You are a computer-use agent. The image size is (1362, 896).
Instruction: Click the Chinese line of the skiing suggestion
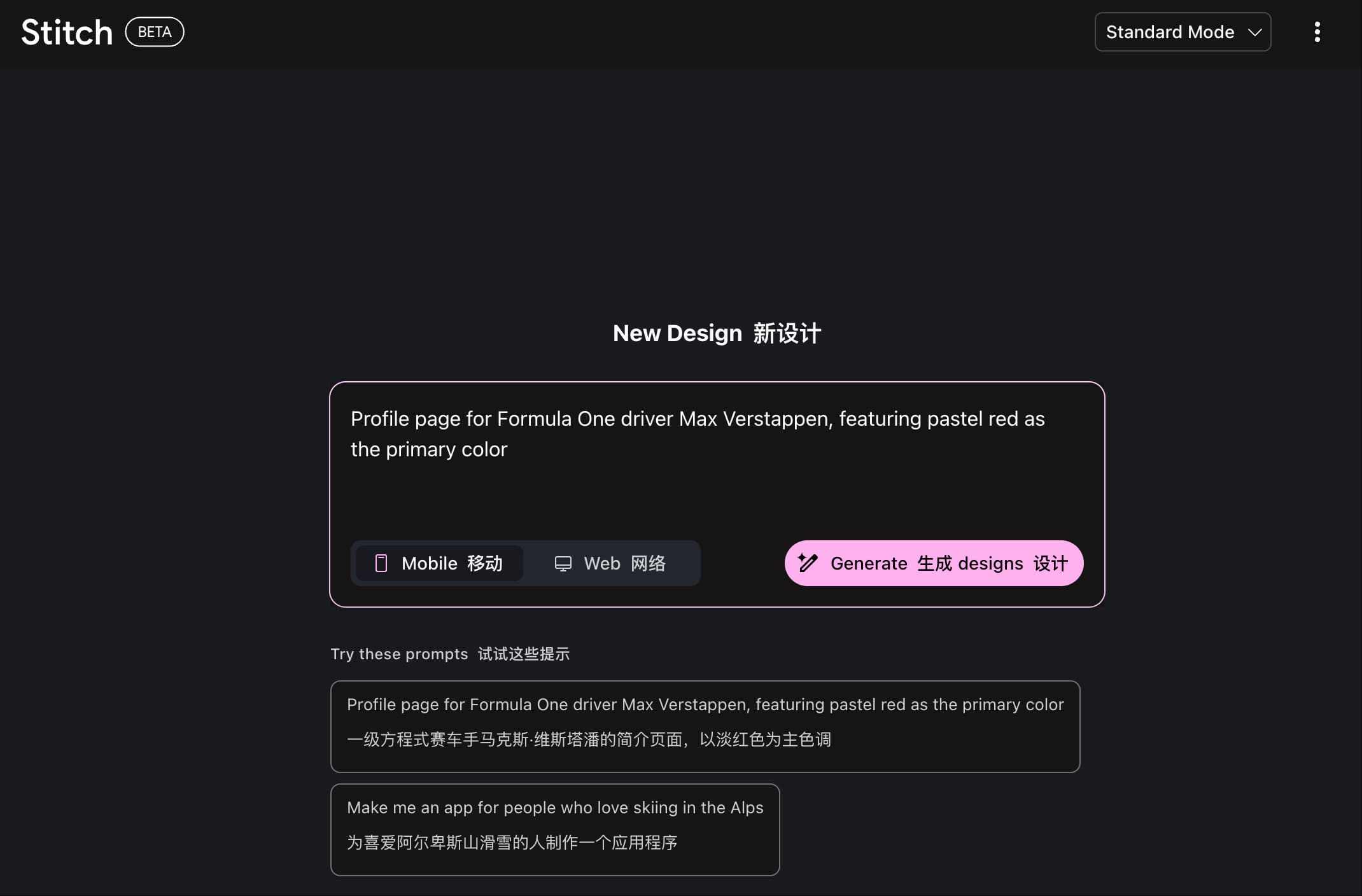512,843
